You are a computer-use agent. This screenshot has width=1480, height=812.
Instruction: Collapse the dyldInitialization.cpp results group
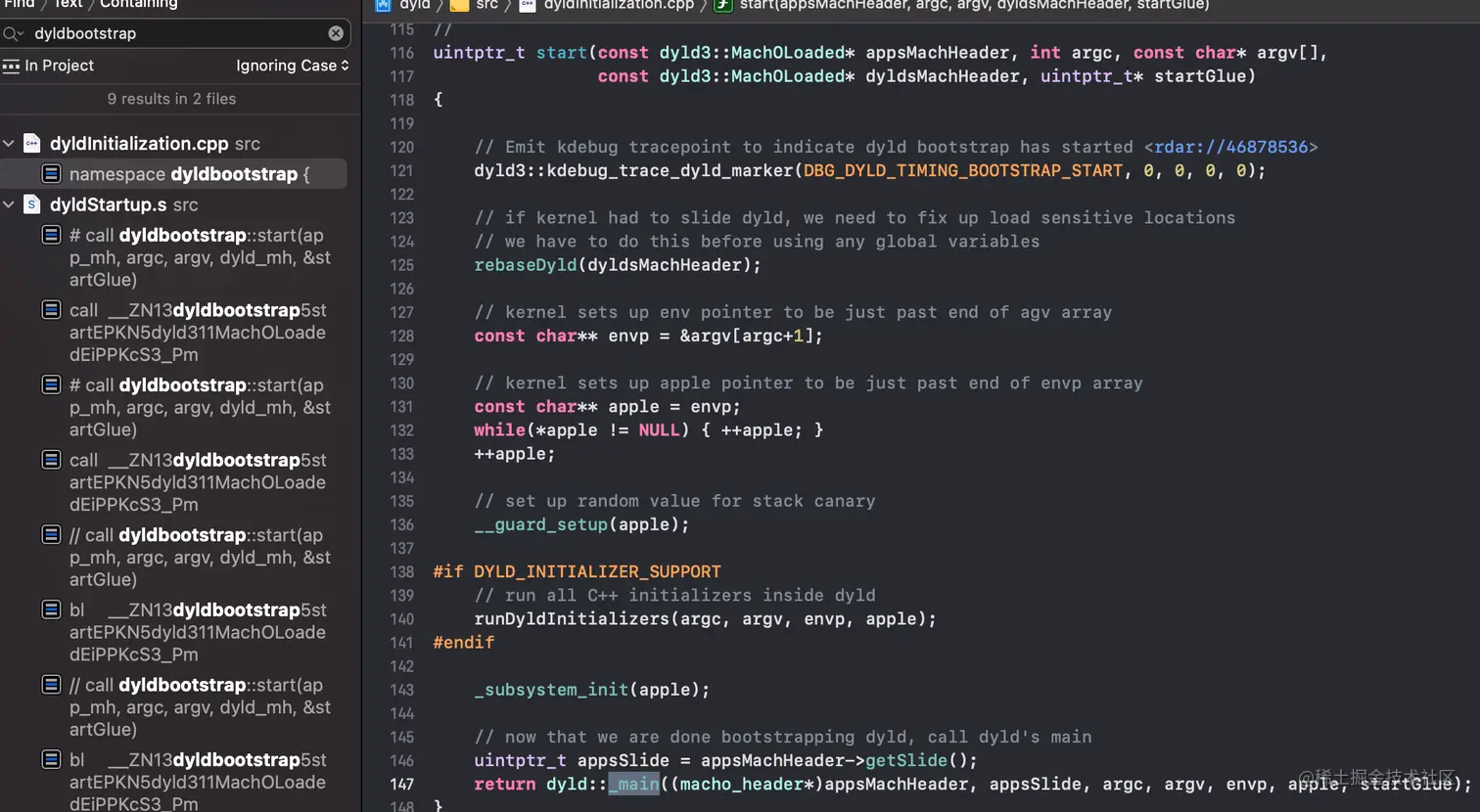(x=9, y=144)
